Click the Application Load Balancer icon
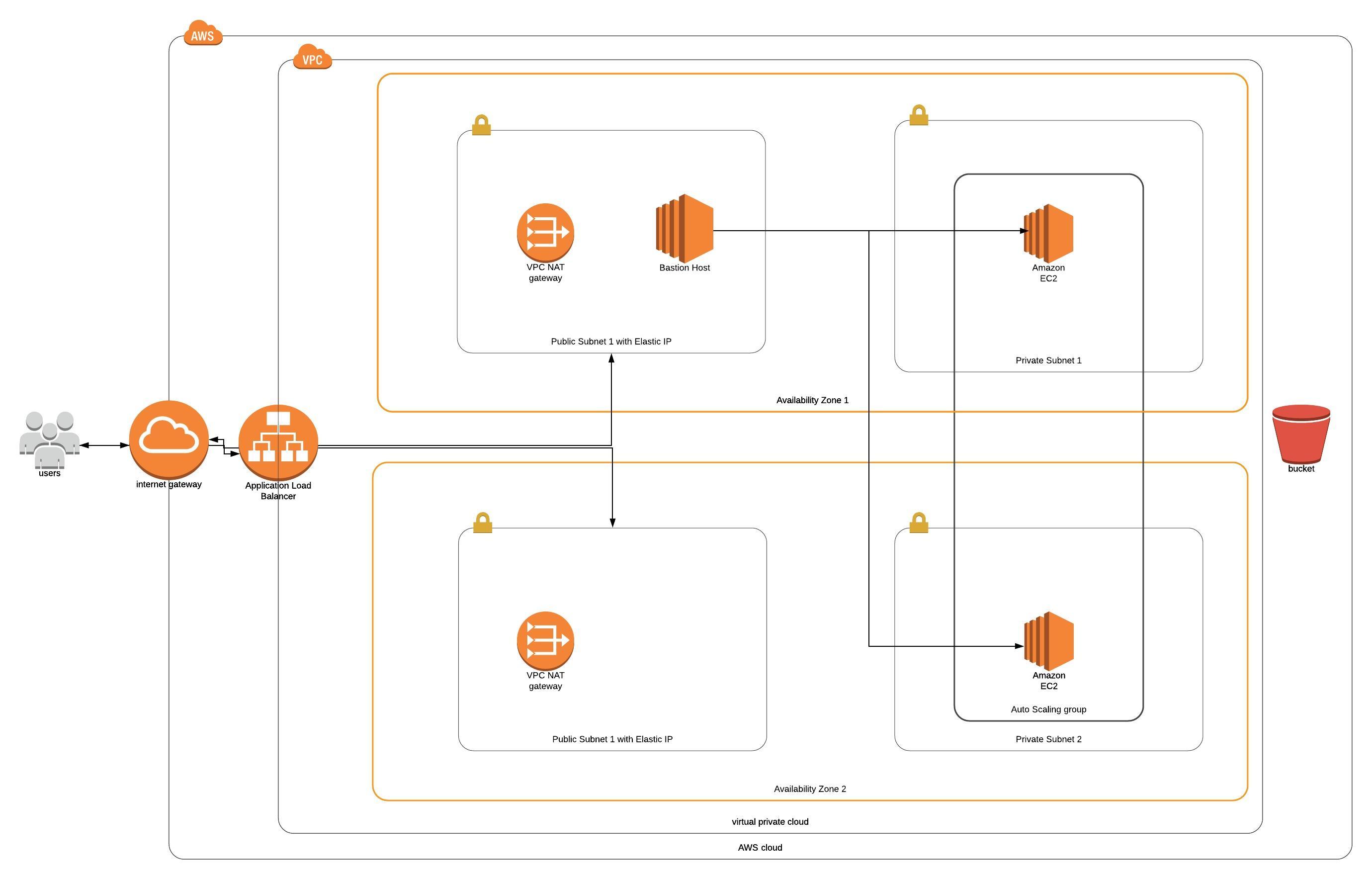1372x879 pixels. [x=278, y=442]
